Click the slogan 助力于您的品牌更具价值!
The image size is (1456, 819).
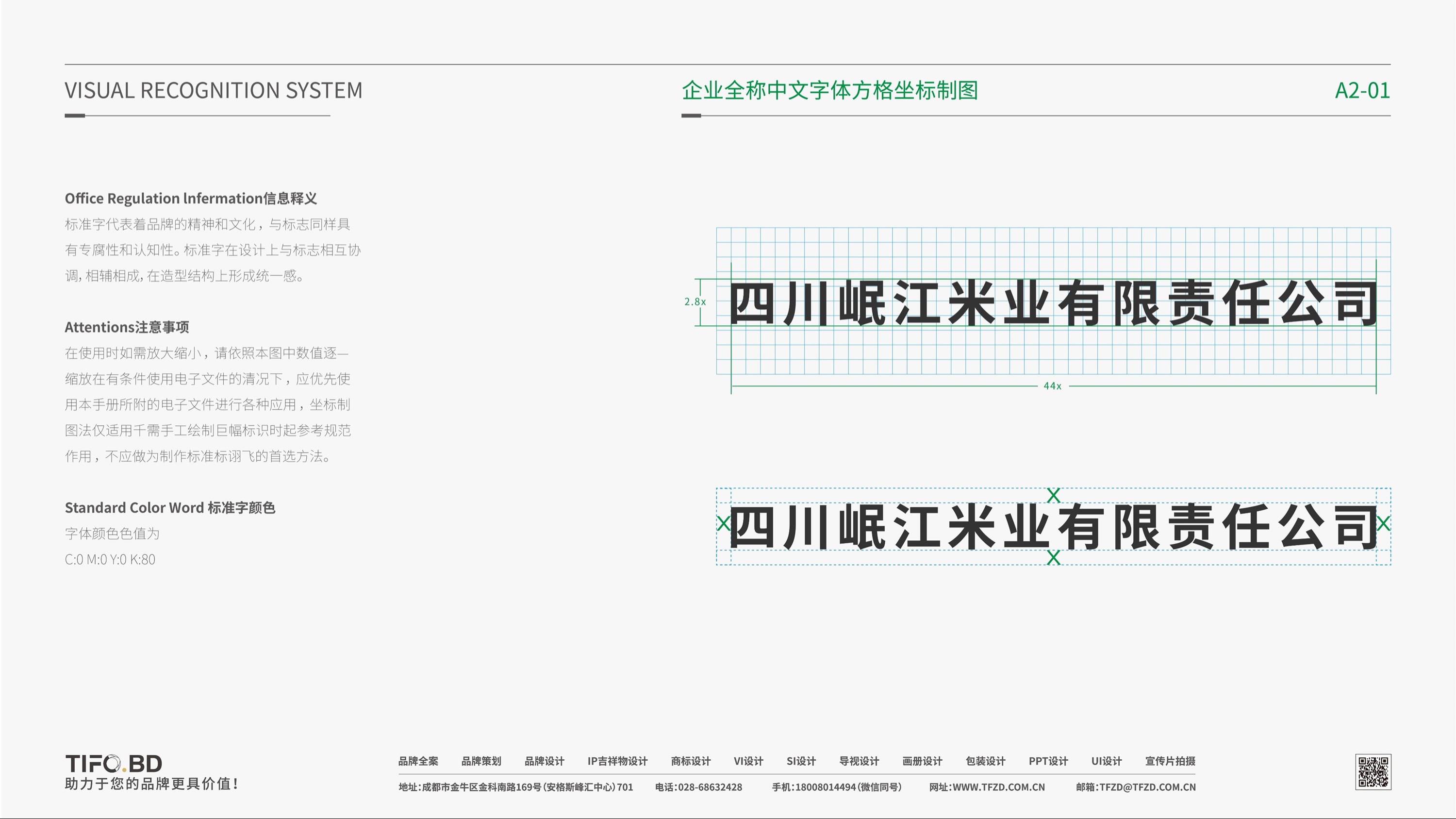(151, 784)
